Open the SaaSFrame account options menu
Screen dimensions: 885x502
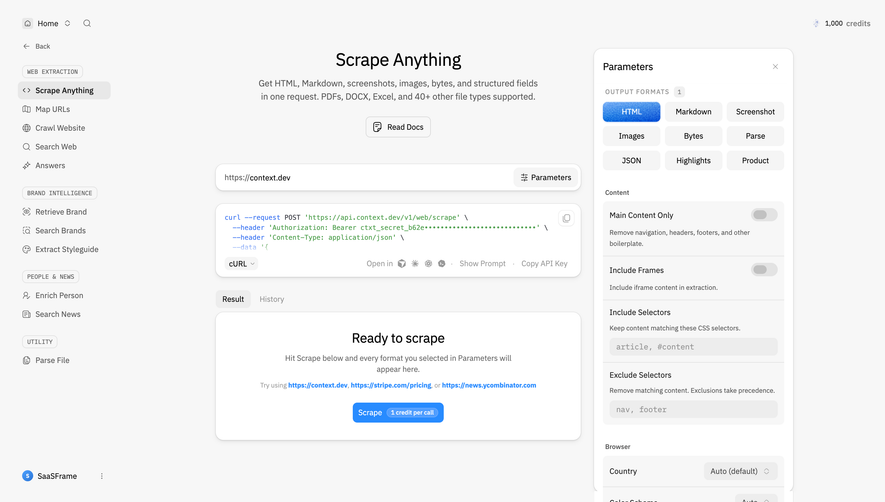coord(102,476)
